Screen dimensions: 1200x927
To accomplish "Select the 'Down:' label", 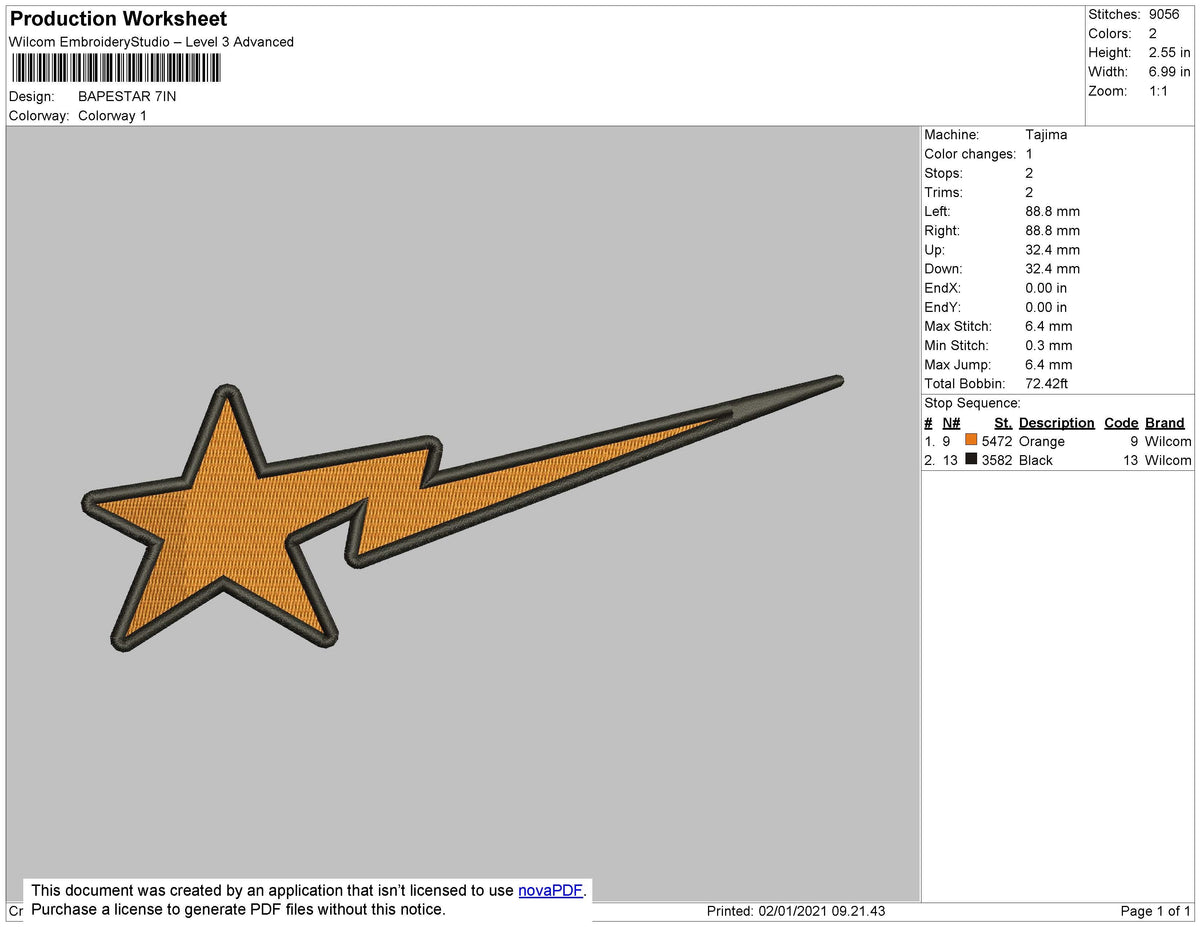I will [x=943, y=269].
